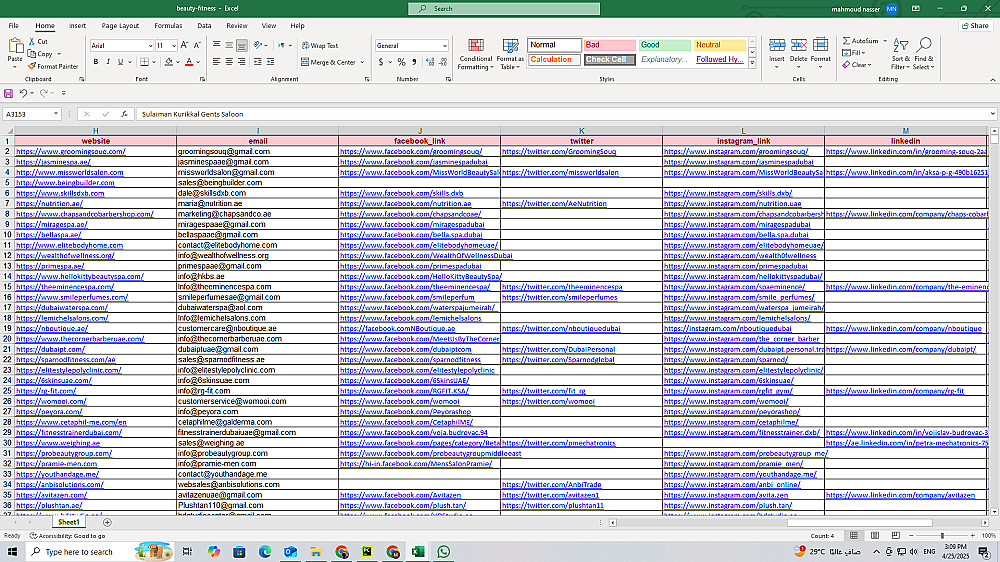1000x562 pixels.
Task: Click the Save icon in quick access
Action: pyautogui.click(x=8, y=93)
